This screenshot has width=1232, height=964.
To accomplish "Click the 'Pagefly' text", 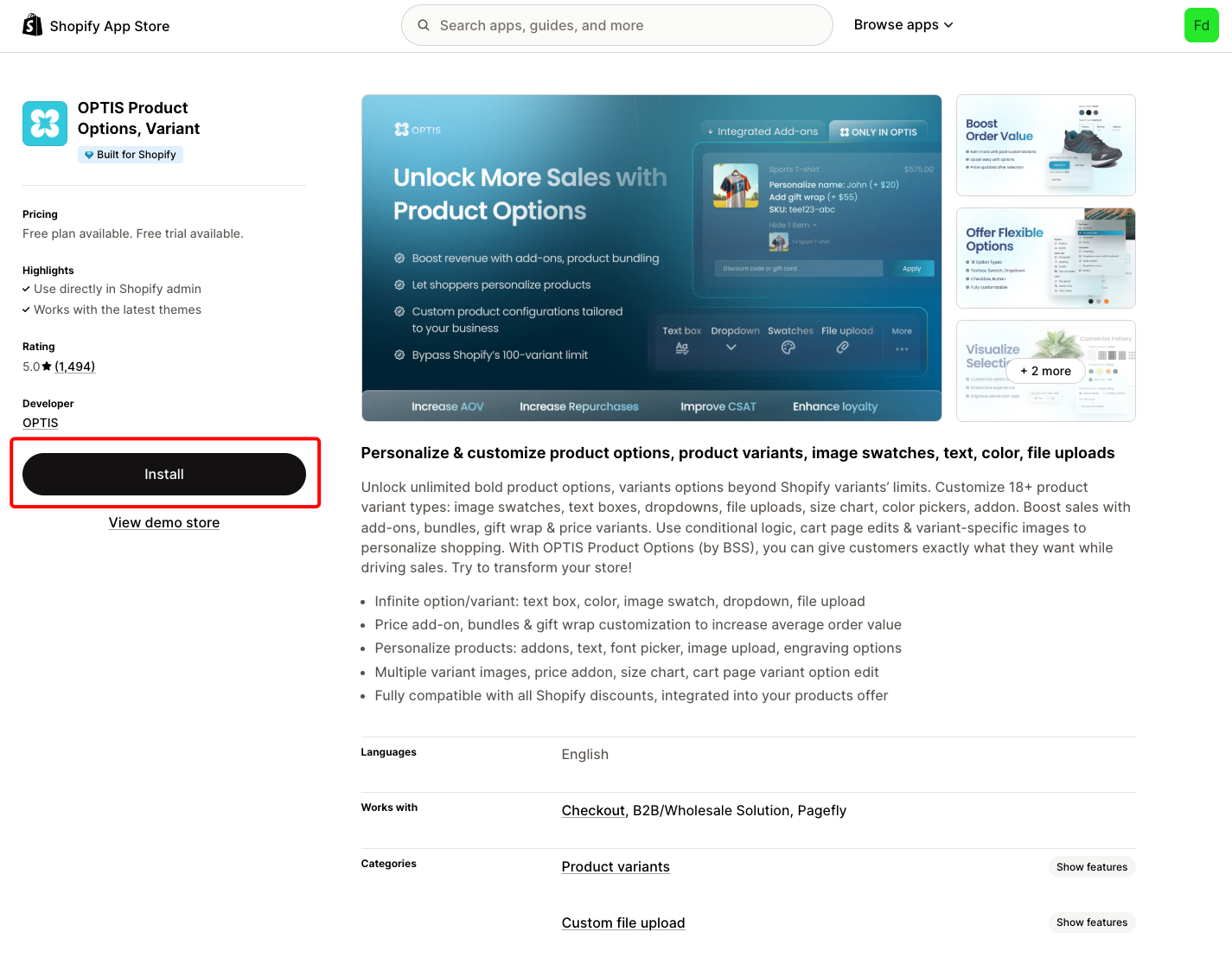I will pos(822,810).
